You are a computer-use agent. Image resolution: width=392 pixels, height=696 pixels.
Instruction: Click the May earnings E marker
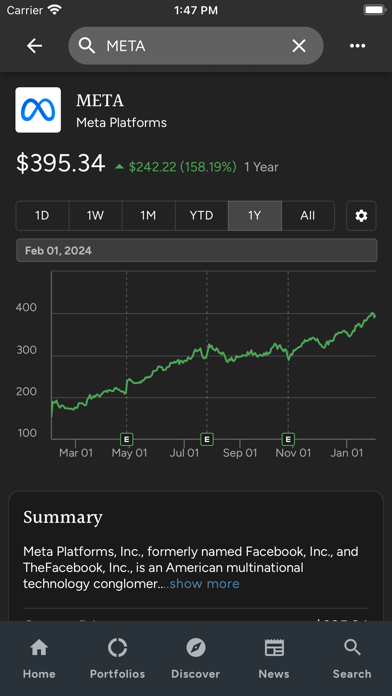point(127,439)
